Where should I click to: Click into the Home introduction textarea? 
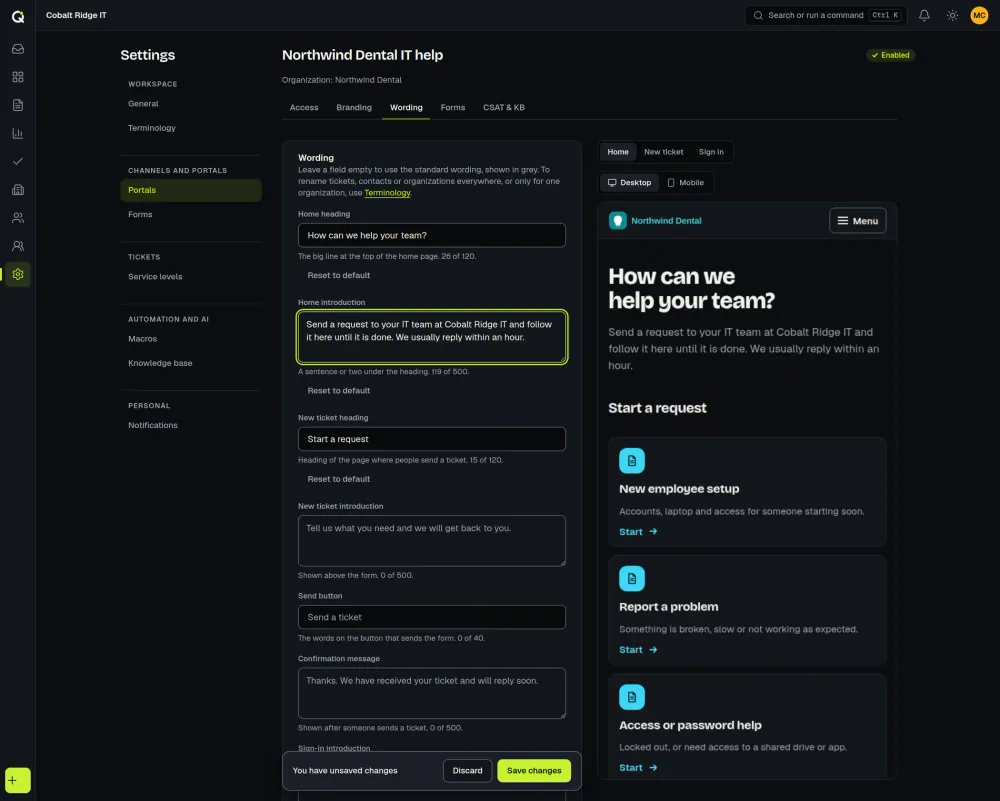point(432,337)
